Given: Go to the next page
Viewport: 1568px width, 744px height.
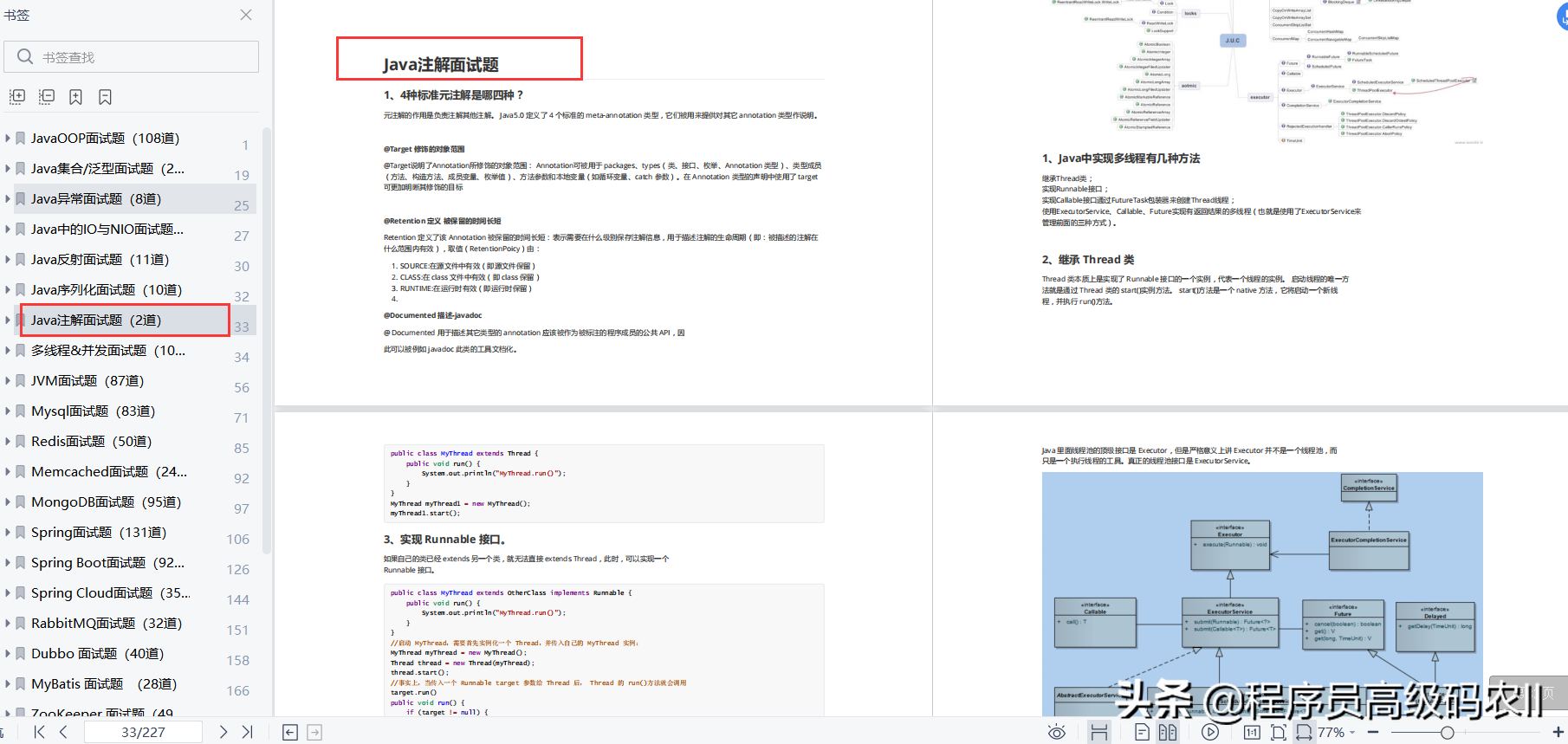Looking at the screenshot, I should [x=224, y=732].
